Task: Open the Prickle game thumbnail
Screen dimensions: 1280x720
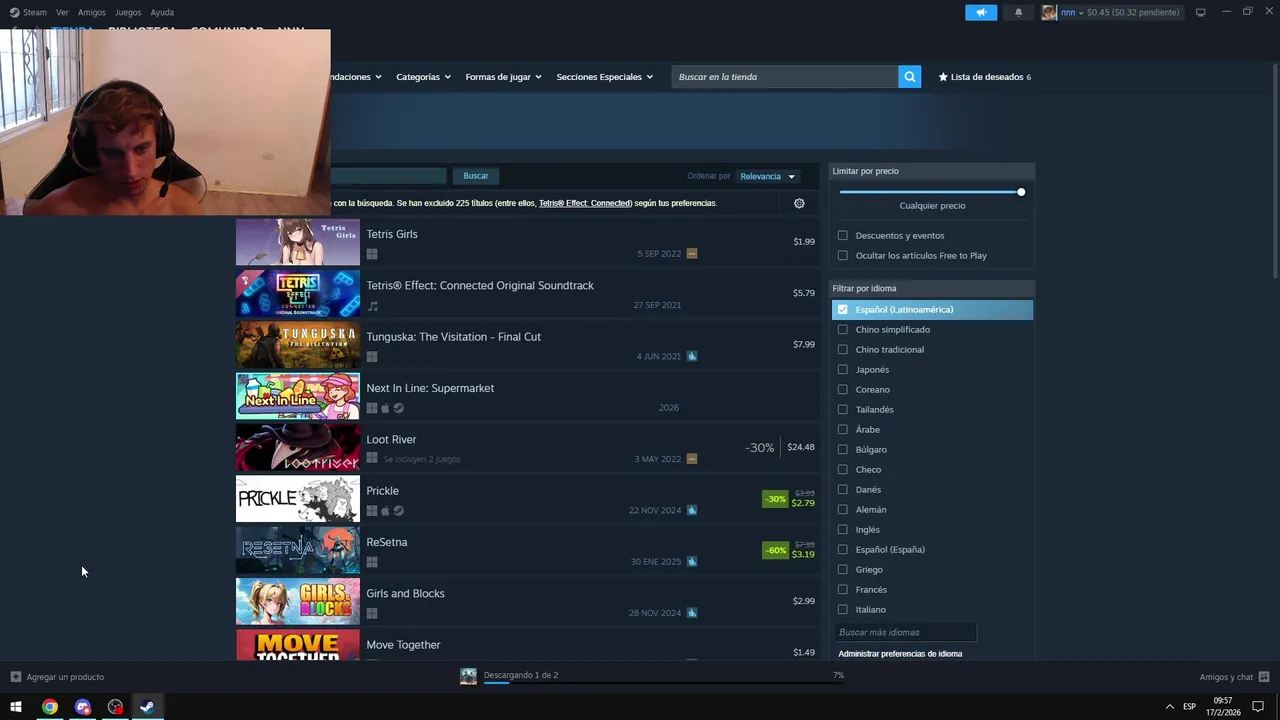Action: coord(298,499)
